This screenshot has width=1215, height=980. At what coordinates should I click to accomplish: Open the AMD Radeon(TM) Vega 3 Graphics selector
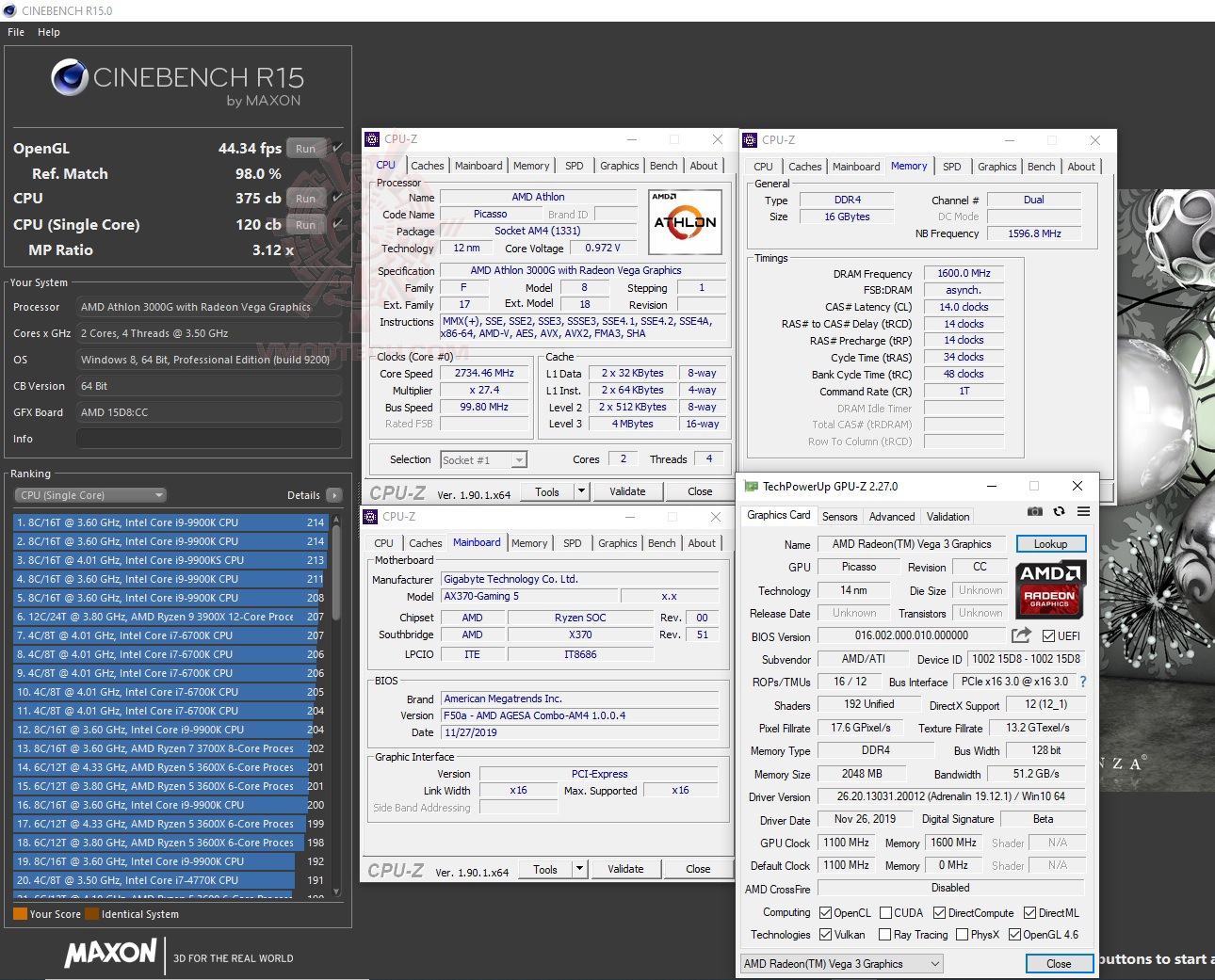(842, 964)
